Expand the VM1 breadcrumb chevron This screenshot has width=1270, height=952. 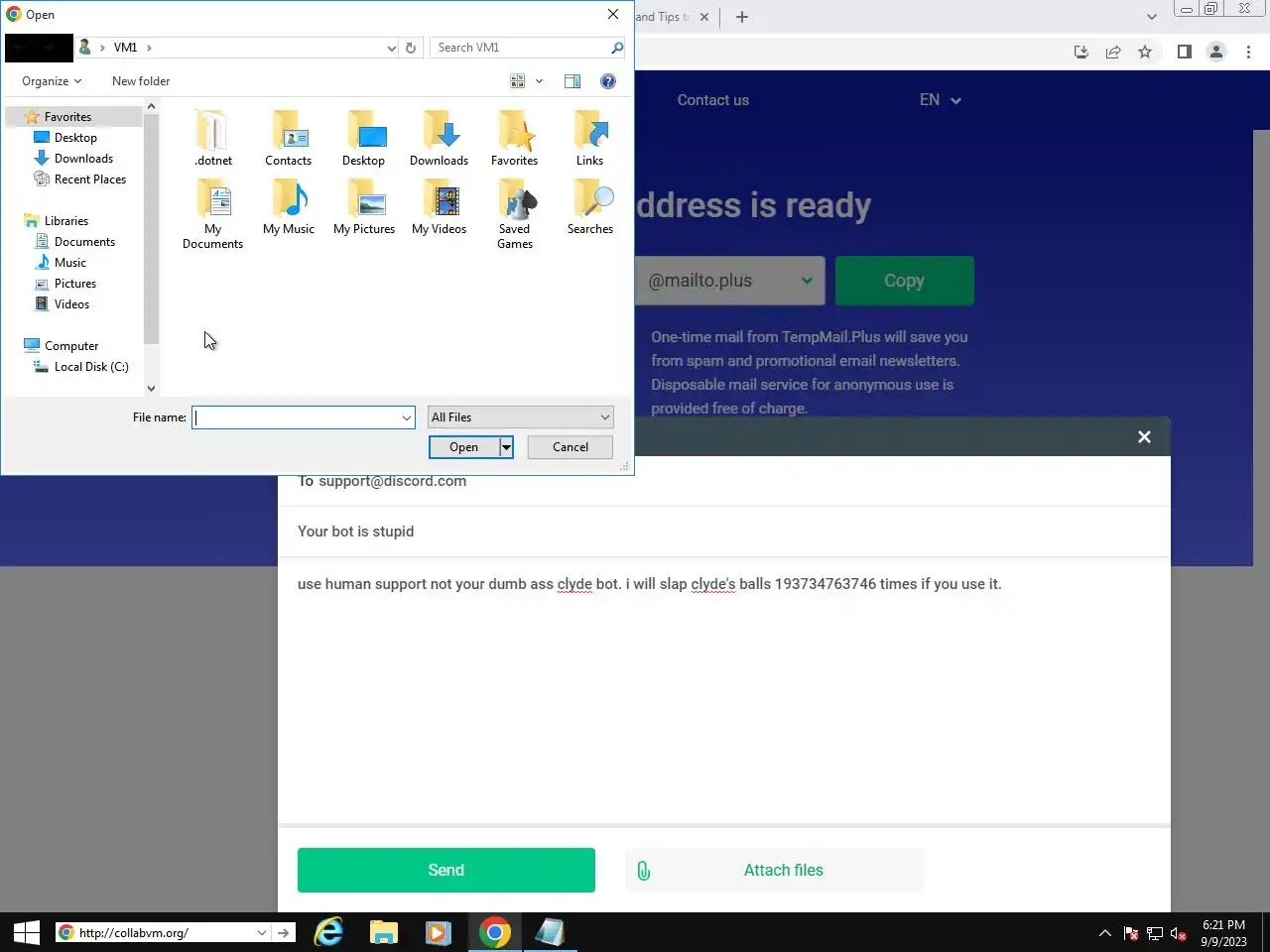[x=149, y=48]
